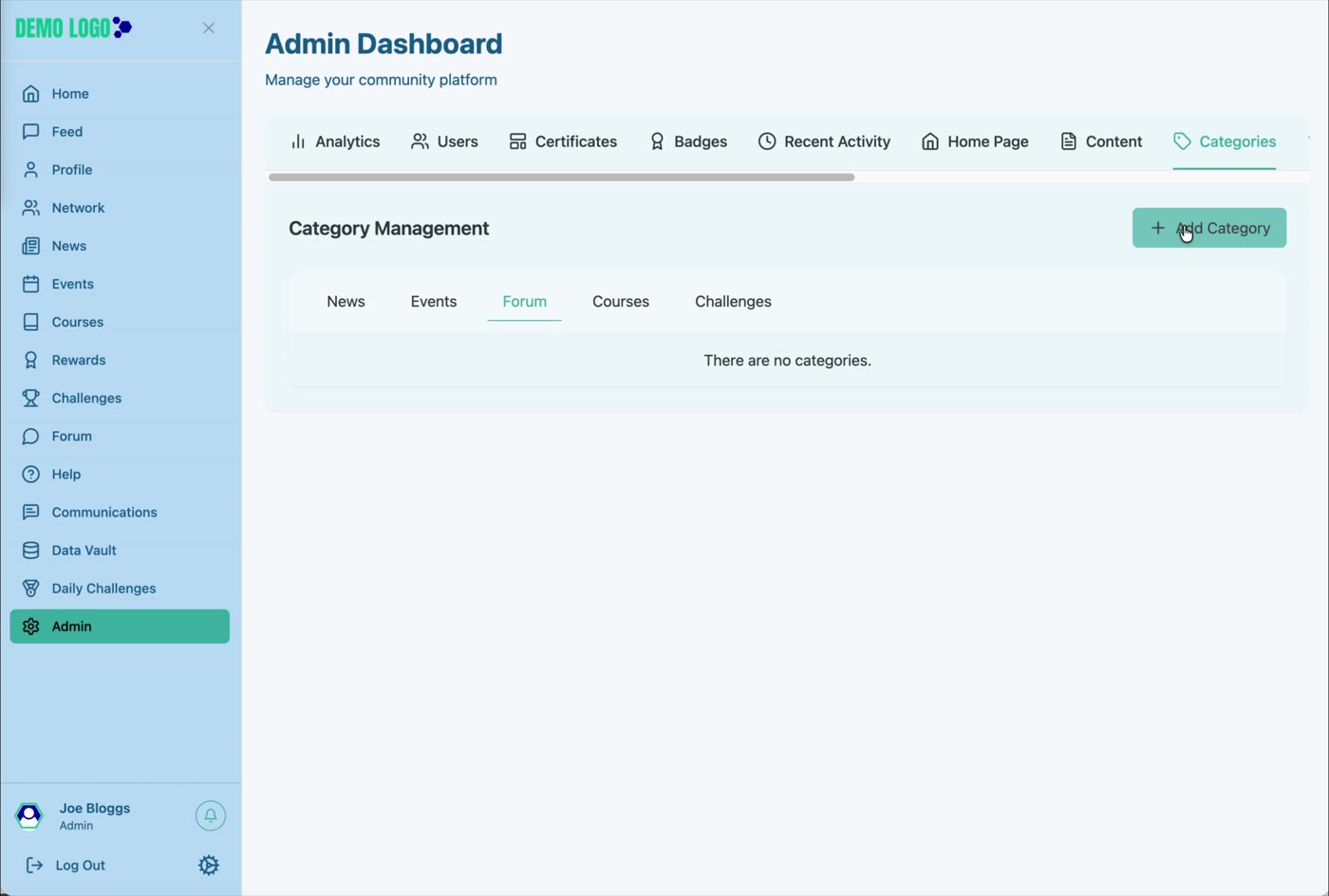1329x896 pixels.
Task: Open the Certificates tab
Action: coord(563,141)
